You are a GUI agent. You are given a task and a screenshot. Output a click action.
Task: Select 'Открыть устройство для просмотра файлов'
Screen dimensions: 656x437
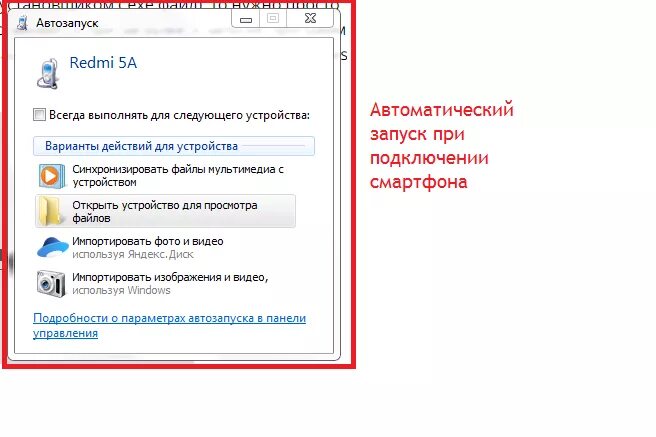(x=165, y=211)
